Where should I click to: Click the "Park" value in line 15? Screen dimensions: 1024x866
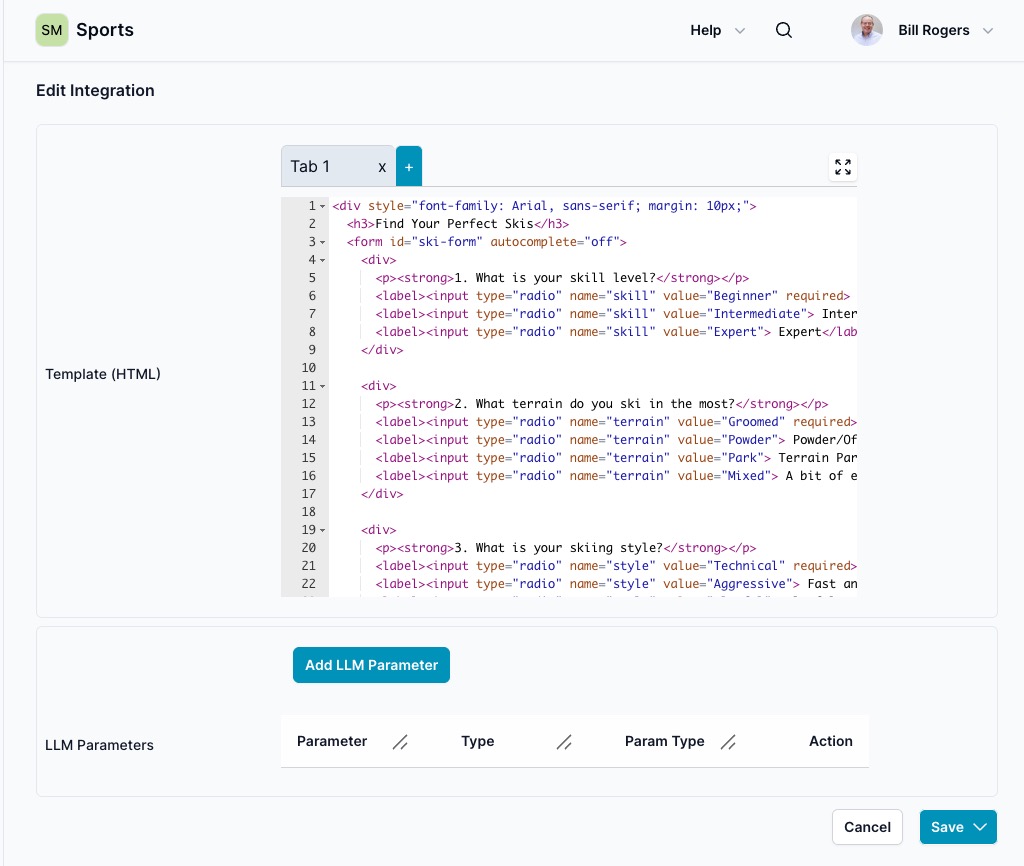[742, 458]
